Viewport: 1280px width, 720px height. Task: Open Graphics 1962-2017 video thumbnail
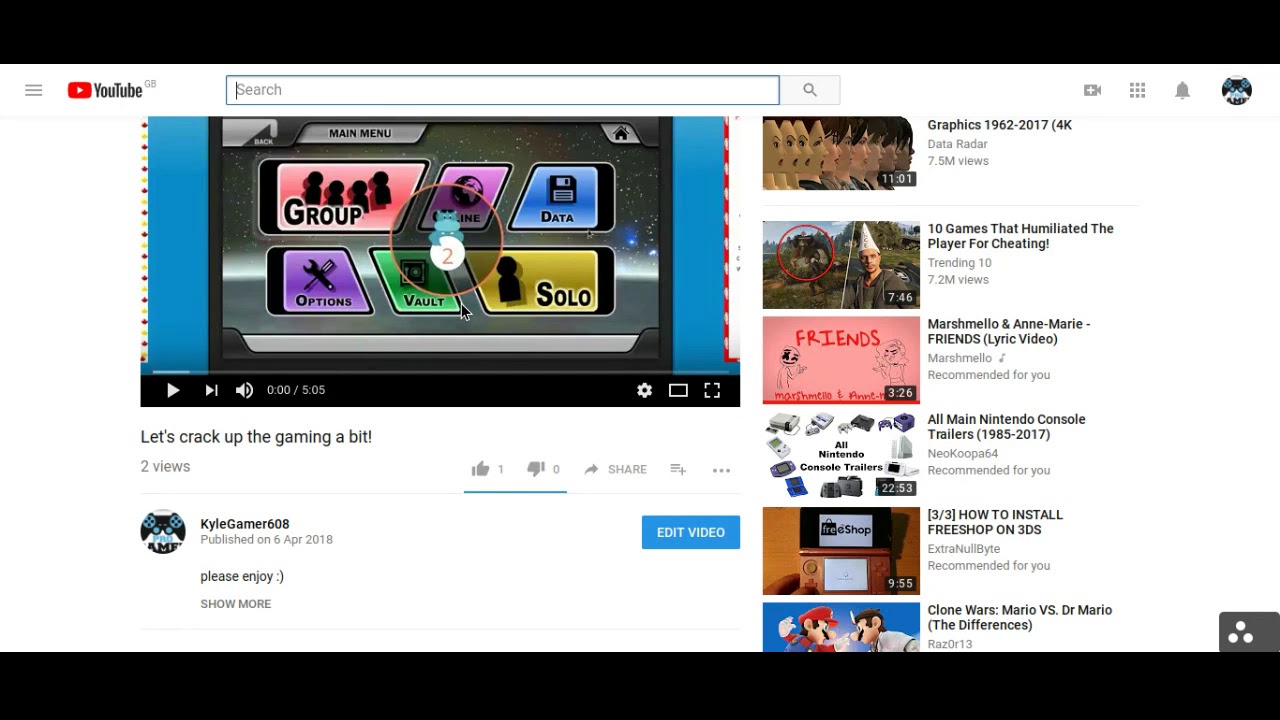point(841,154)
